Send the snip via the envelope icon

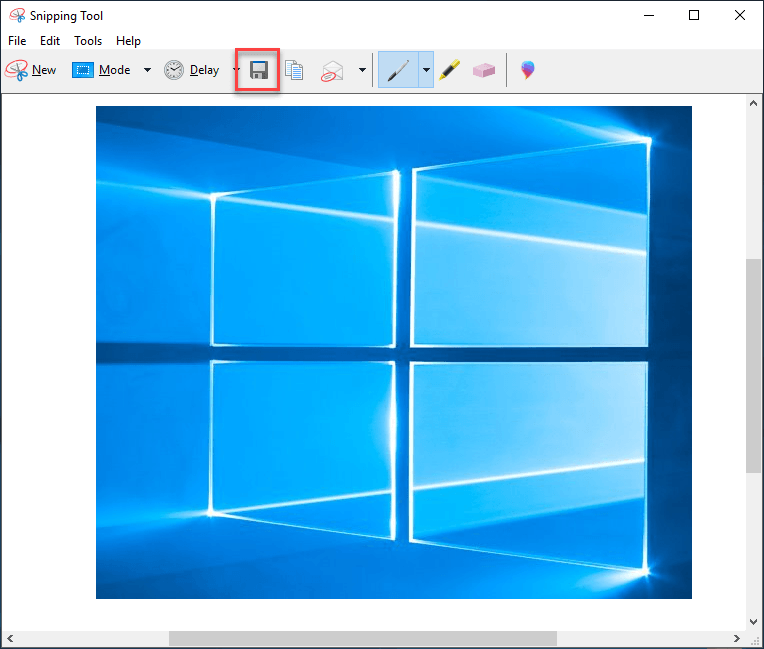(332, 71)
